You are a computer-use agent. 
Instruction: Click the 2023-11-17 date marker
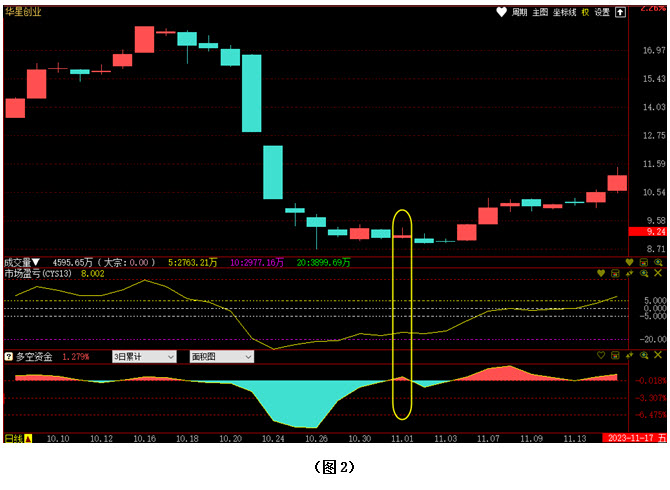click(x=628, y=438)
